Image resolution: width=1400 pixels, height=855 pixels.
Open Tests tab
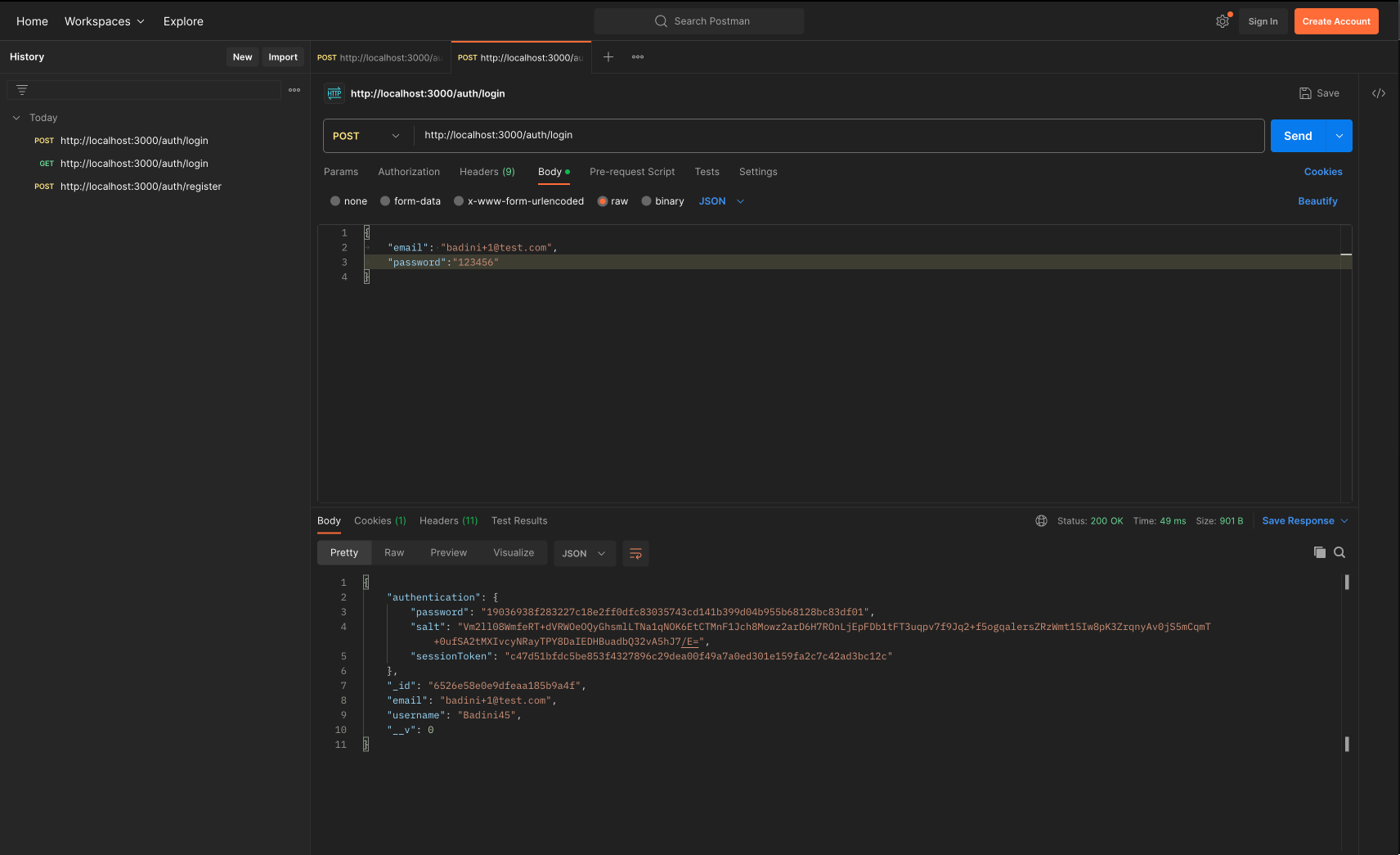707,172
